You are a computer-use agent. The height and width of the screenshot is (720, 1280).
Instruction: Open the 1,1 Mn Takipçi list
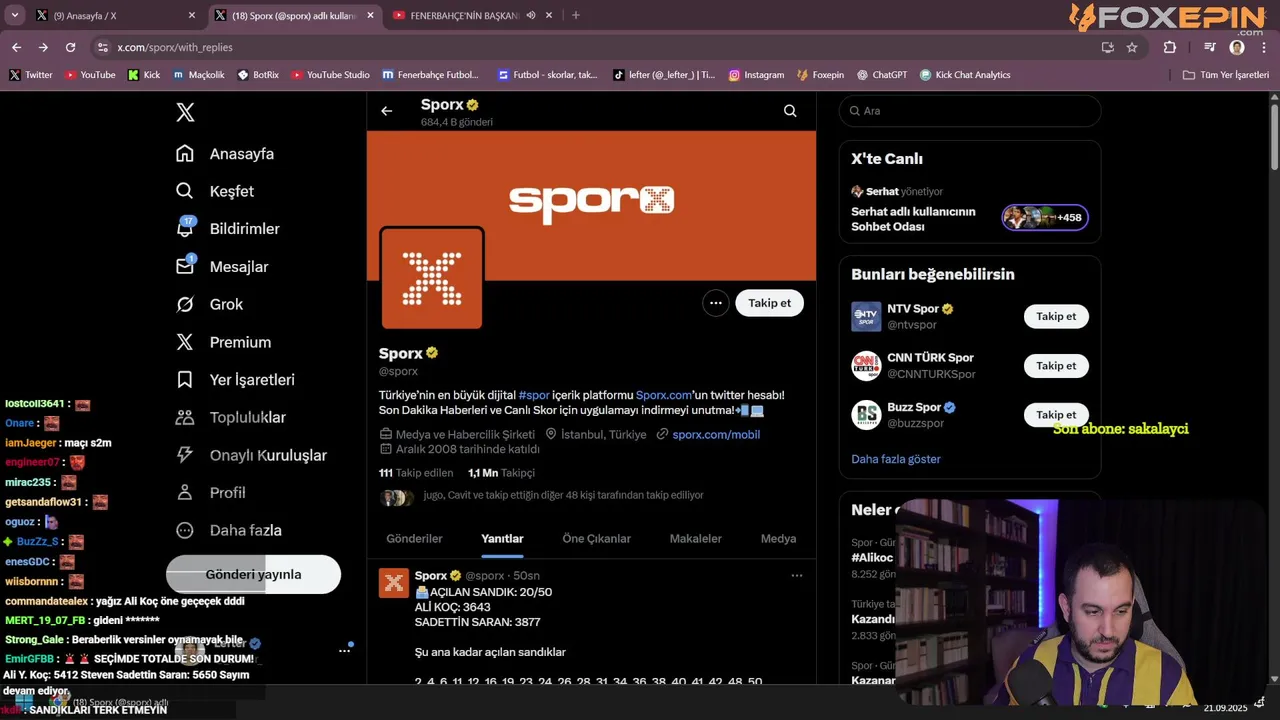501,473
